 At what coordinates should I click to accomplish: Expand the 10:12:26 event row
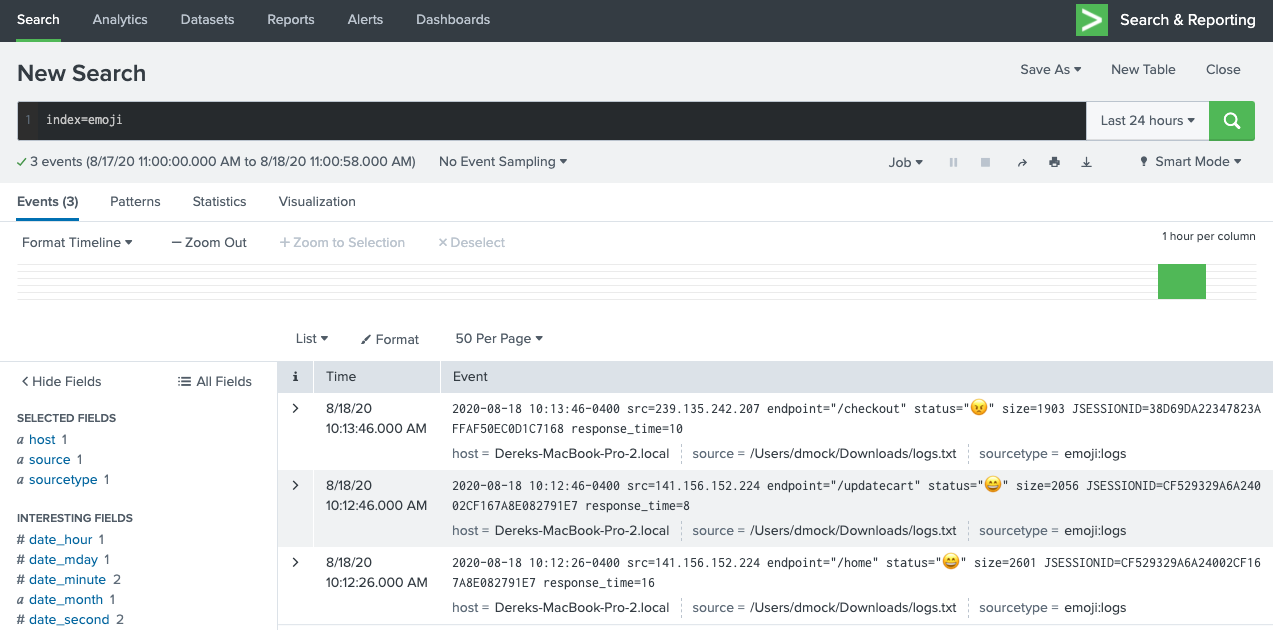click(295, 562)
